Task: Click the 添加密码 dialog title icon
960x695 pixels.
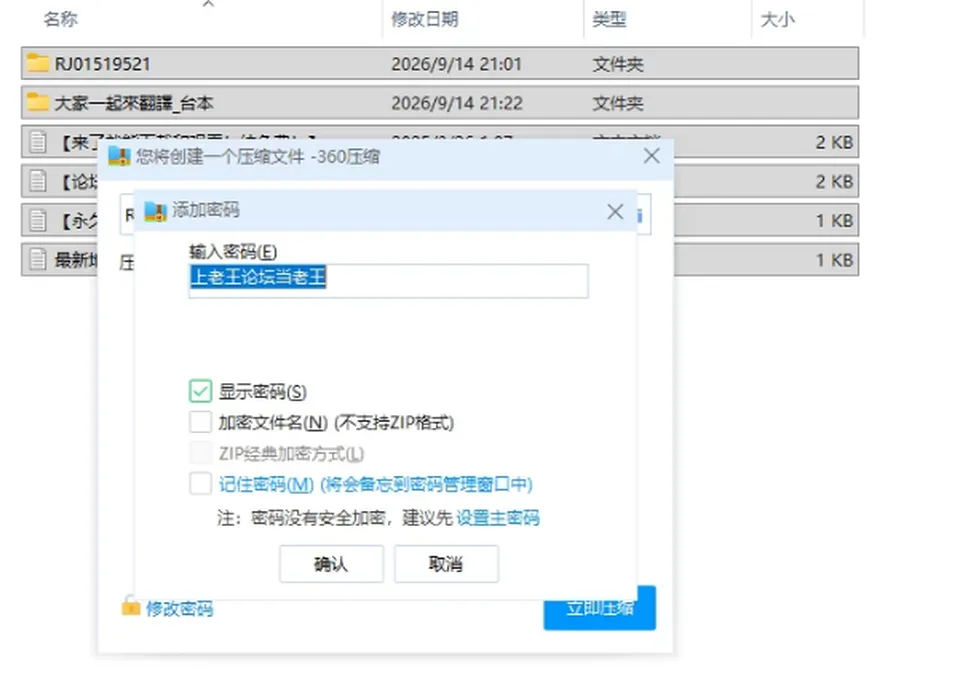Action: pyautogui.click(x=156, y=211)
